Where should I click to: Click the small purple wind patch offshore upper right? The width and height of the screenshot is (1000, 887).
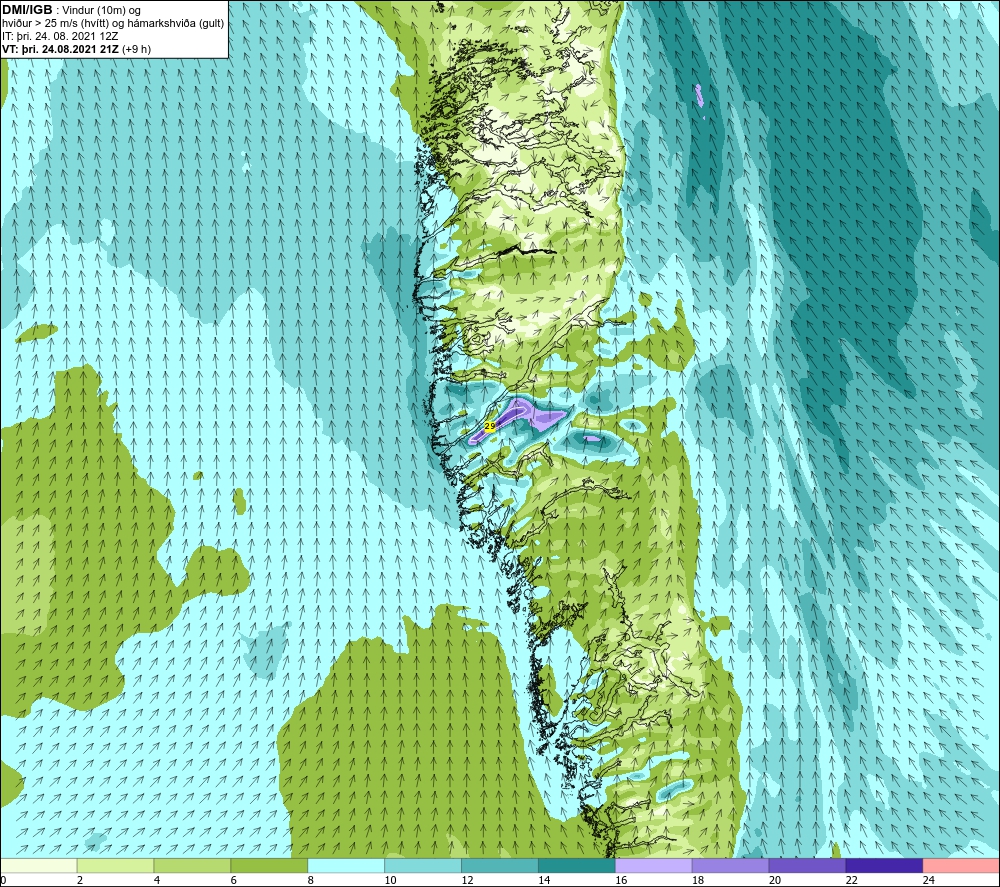click(699, 95)
